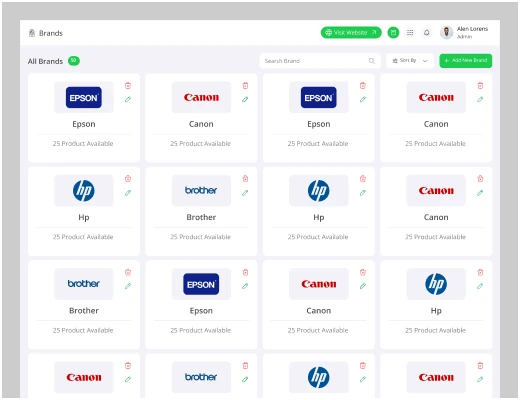
Task: Click the Hp logo in bottom row
Action: point(319,377)
